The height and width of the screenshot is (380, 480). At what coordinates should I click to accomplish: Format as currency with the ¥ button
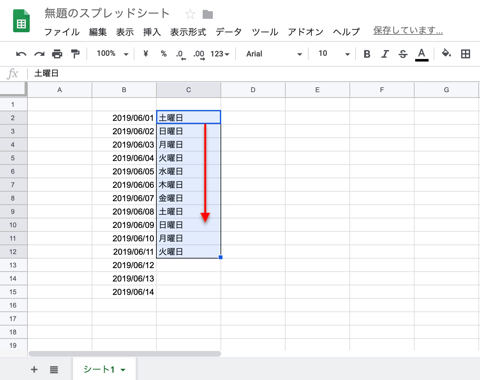[146, 53]
